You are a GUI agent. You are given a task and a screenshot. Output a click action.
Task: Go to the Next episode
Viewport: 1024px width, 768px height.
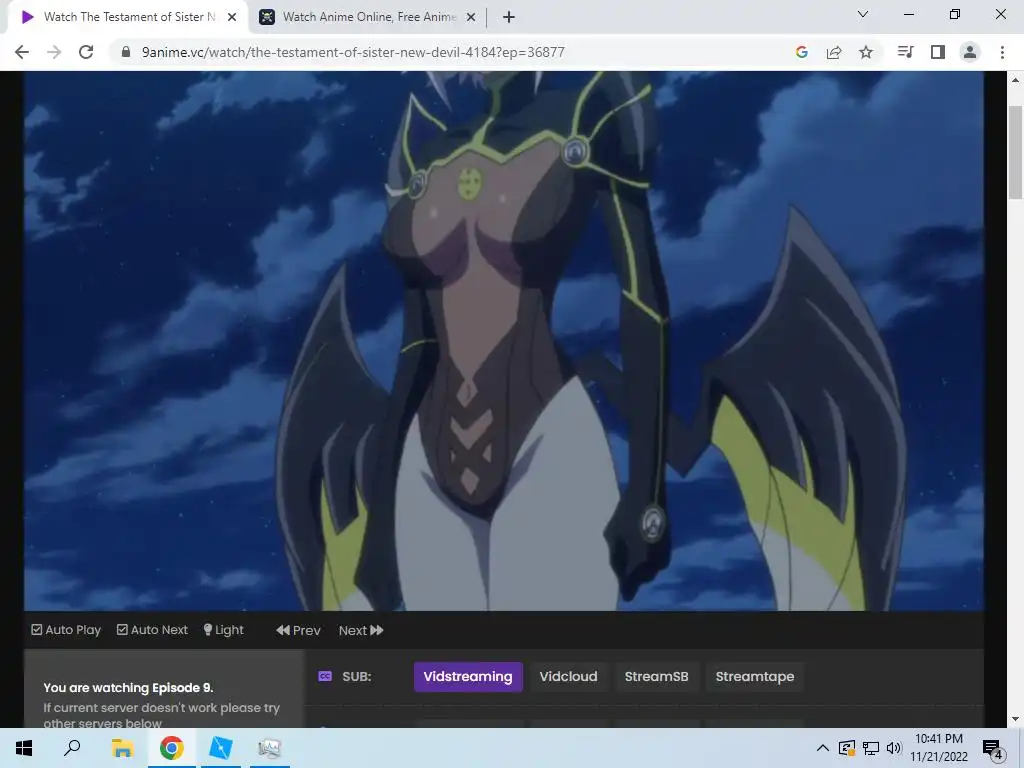click(360, 630)
